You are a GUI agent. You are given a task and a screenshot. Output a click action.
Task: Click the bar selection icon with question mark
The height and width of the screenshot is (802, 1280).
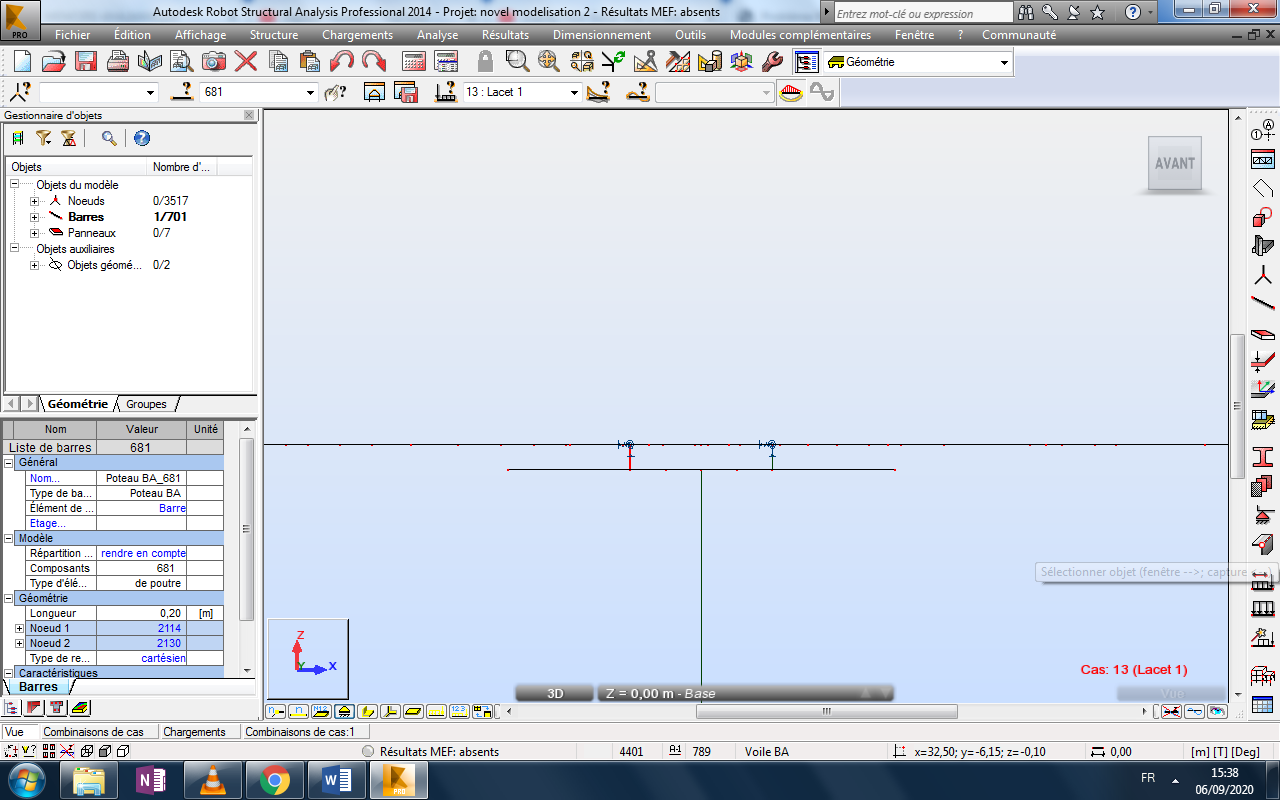[182, 92]
